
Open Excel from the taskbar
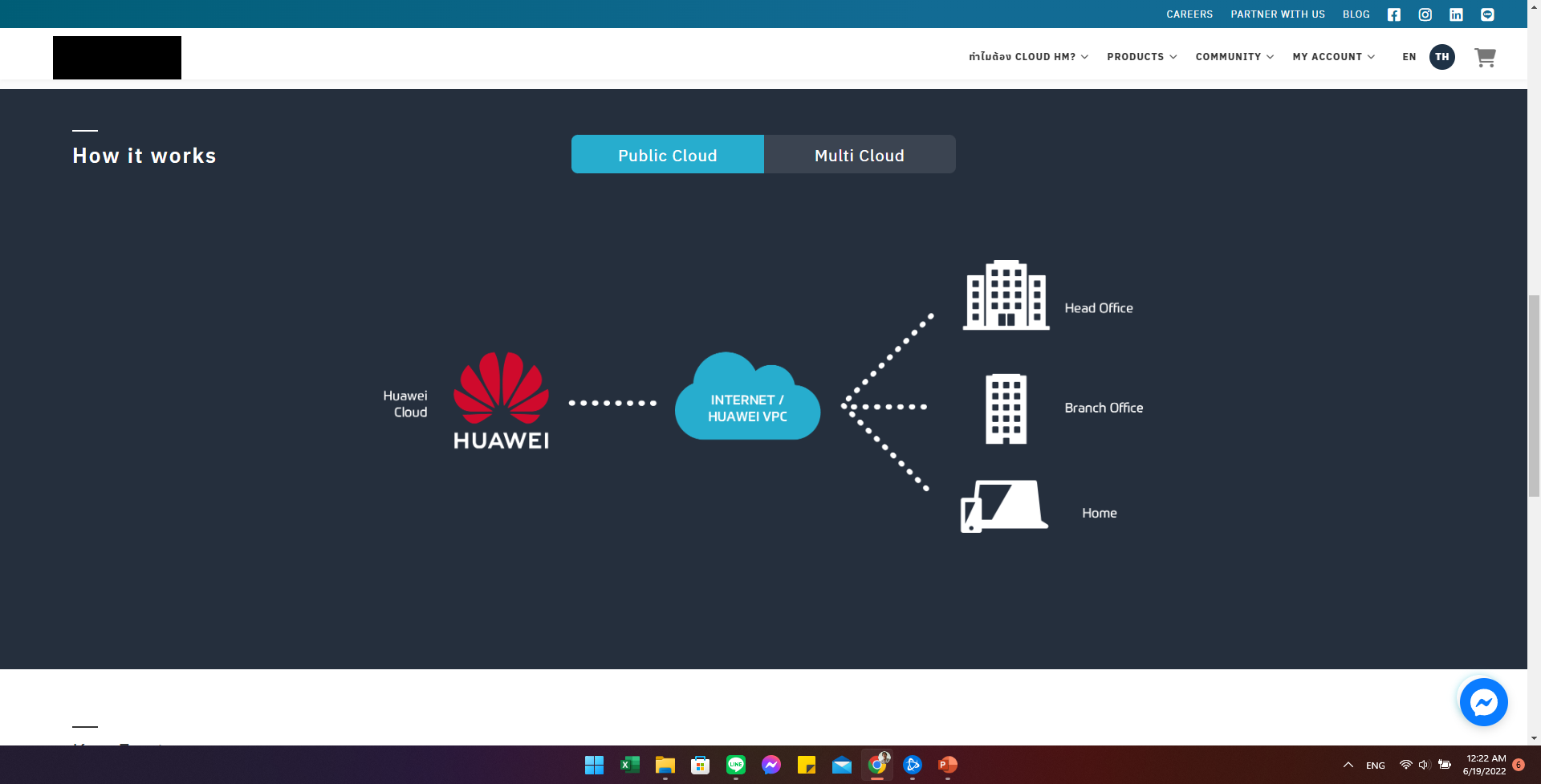pos(630,765)
